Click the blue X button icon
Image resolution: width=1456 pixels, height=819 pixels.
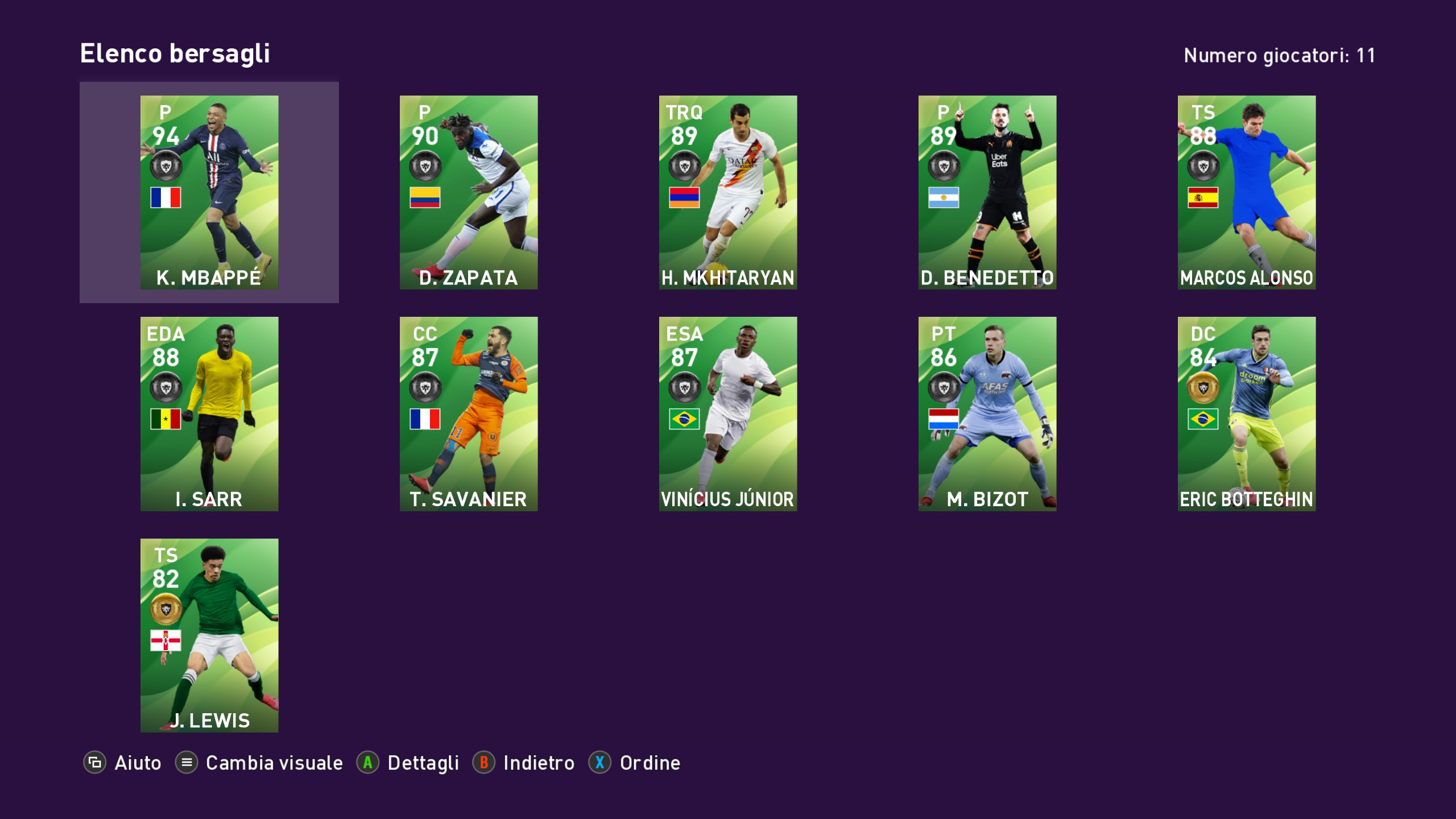600,762
